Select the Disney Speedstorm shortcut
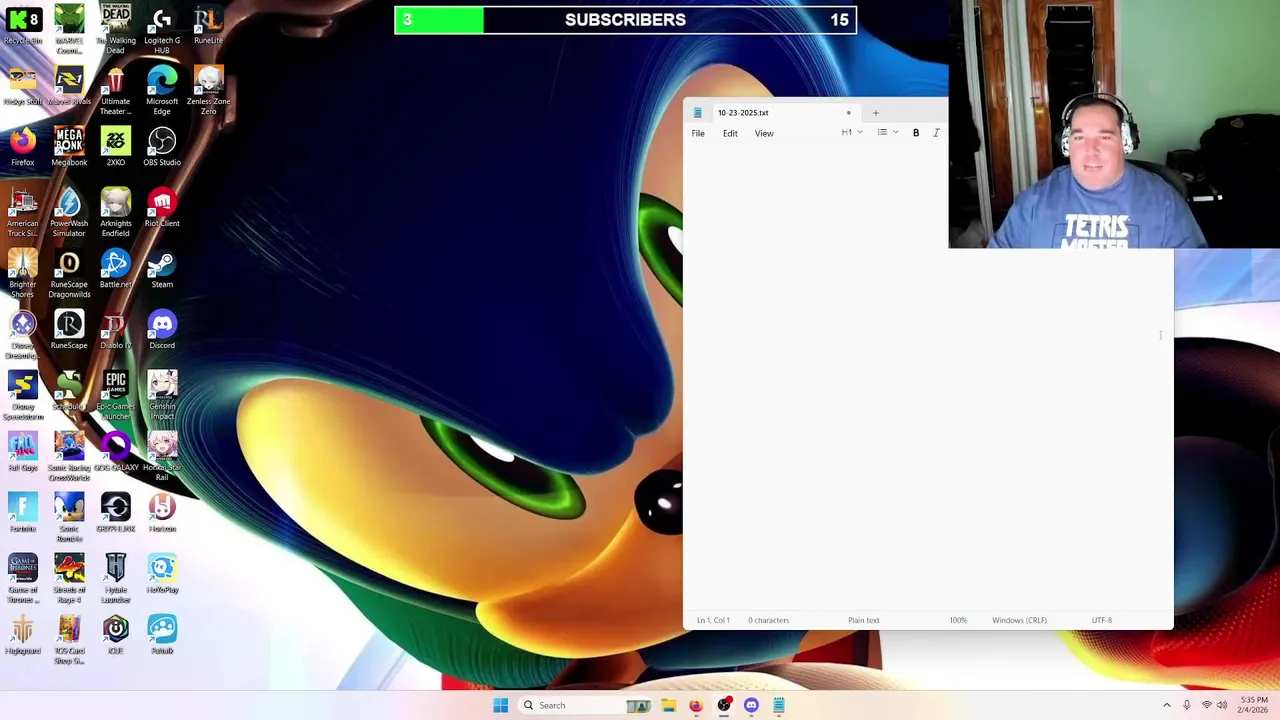The image size is (1280, 720). click(x=23, y=396)
